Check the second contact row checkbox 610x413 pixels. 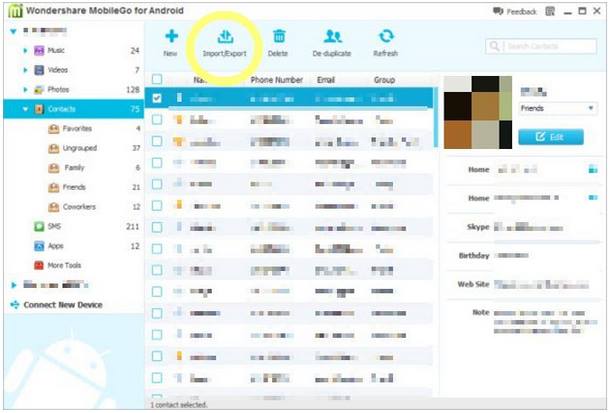tap(157, 119)
